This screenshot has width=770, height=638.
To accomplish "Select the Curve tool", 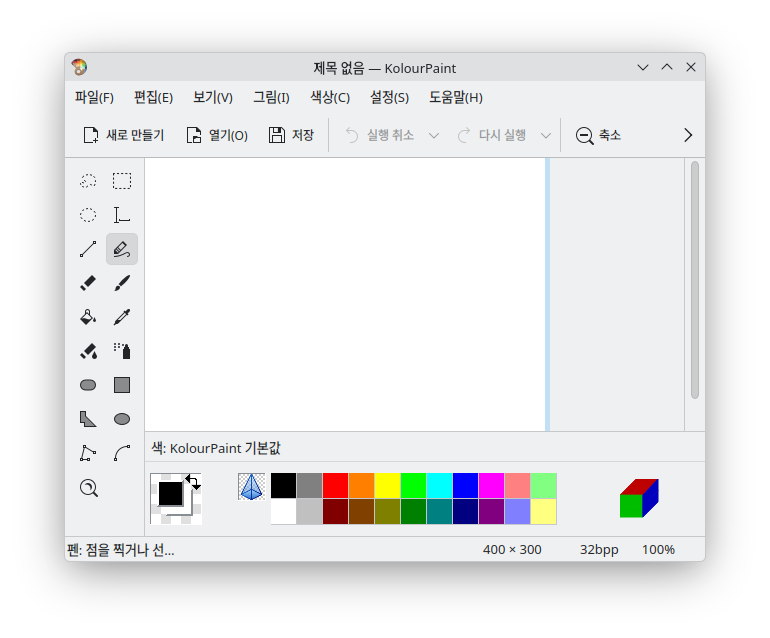I will [x=122, y=453].
